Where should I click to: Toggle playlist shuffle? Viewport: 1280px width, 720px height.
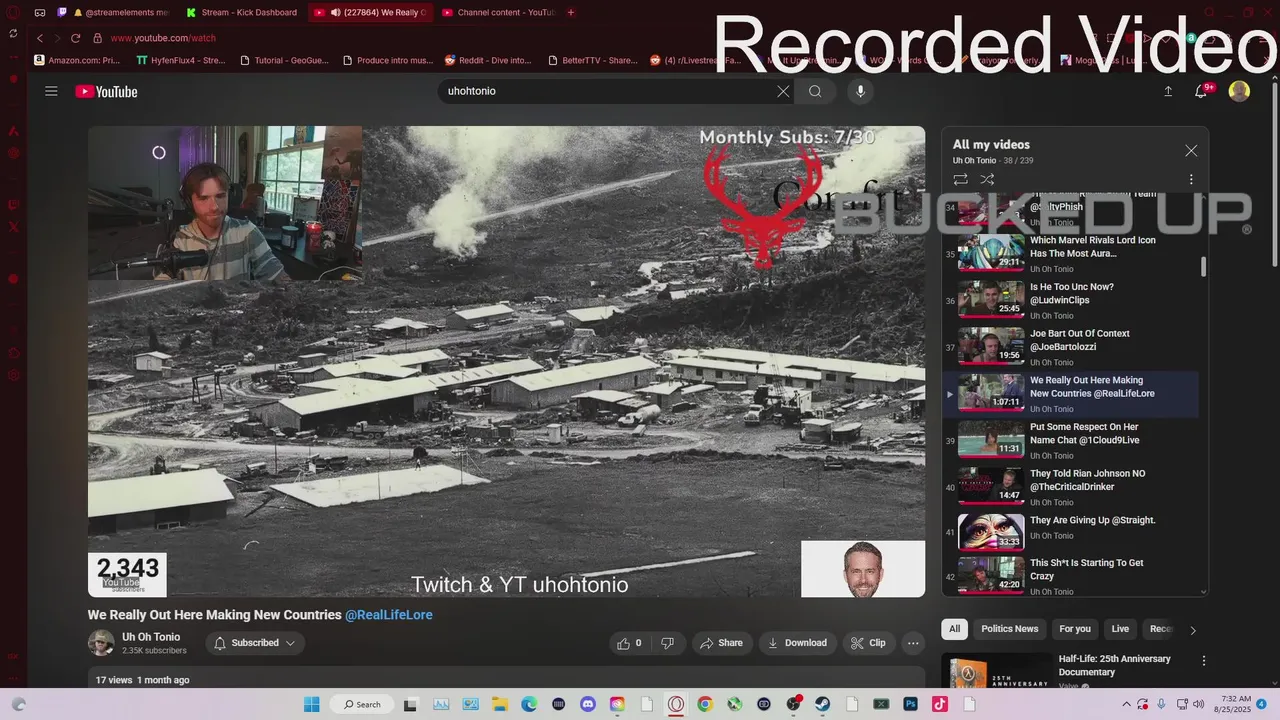click(x=987, y=179)
